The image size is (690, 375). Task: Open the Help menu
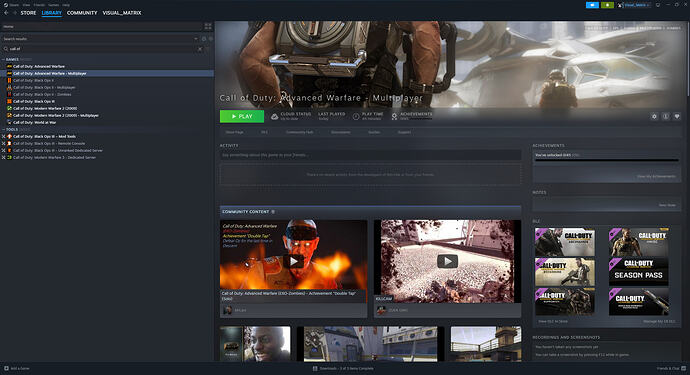(x=66, y=5)
